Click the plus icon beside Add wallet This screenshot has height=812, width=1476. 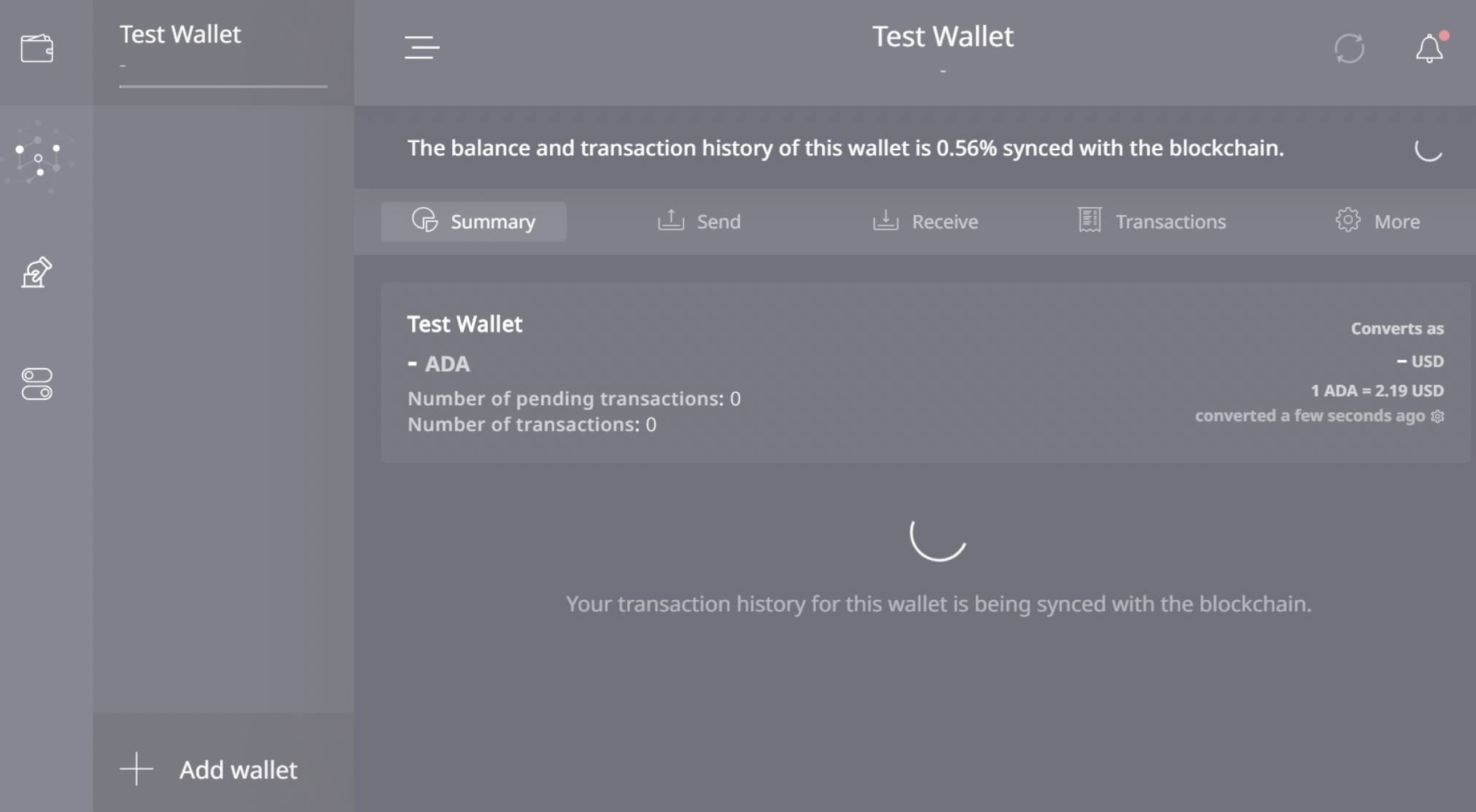coord(136,770)
